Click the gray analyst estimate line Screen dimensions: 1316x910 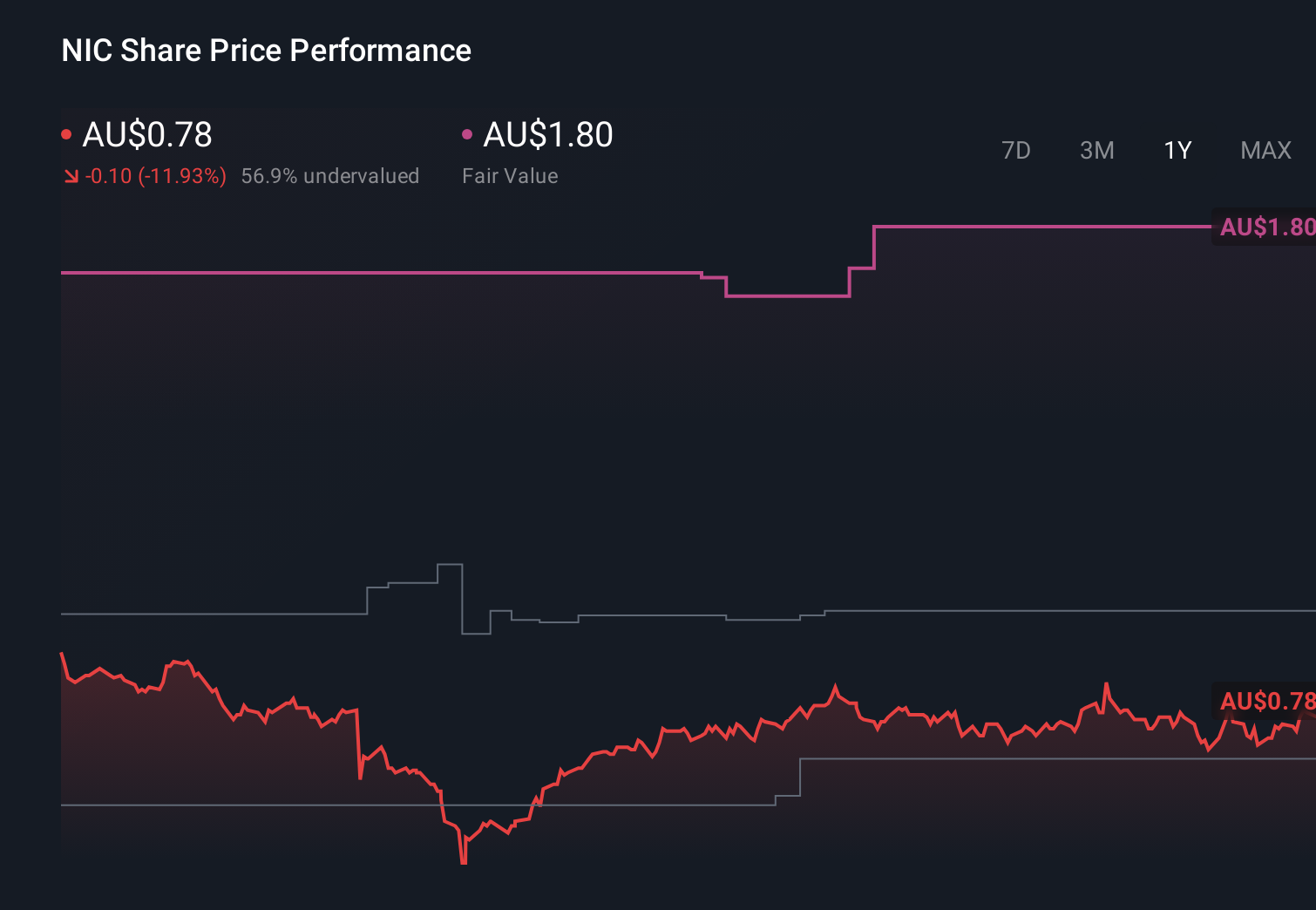pyautogui.click(x=218, y=613)
